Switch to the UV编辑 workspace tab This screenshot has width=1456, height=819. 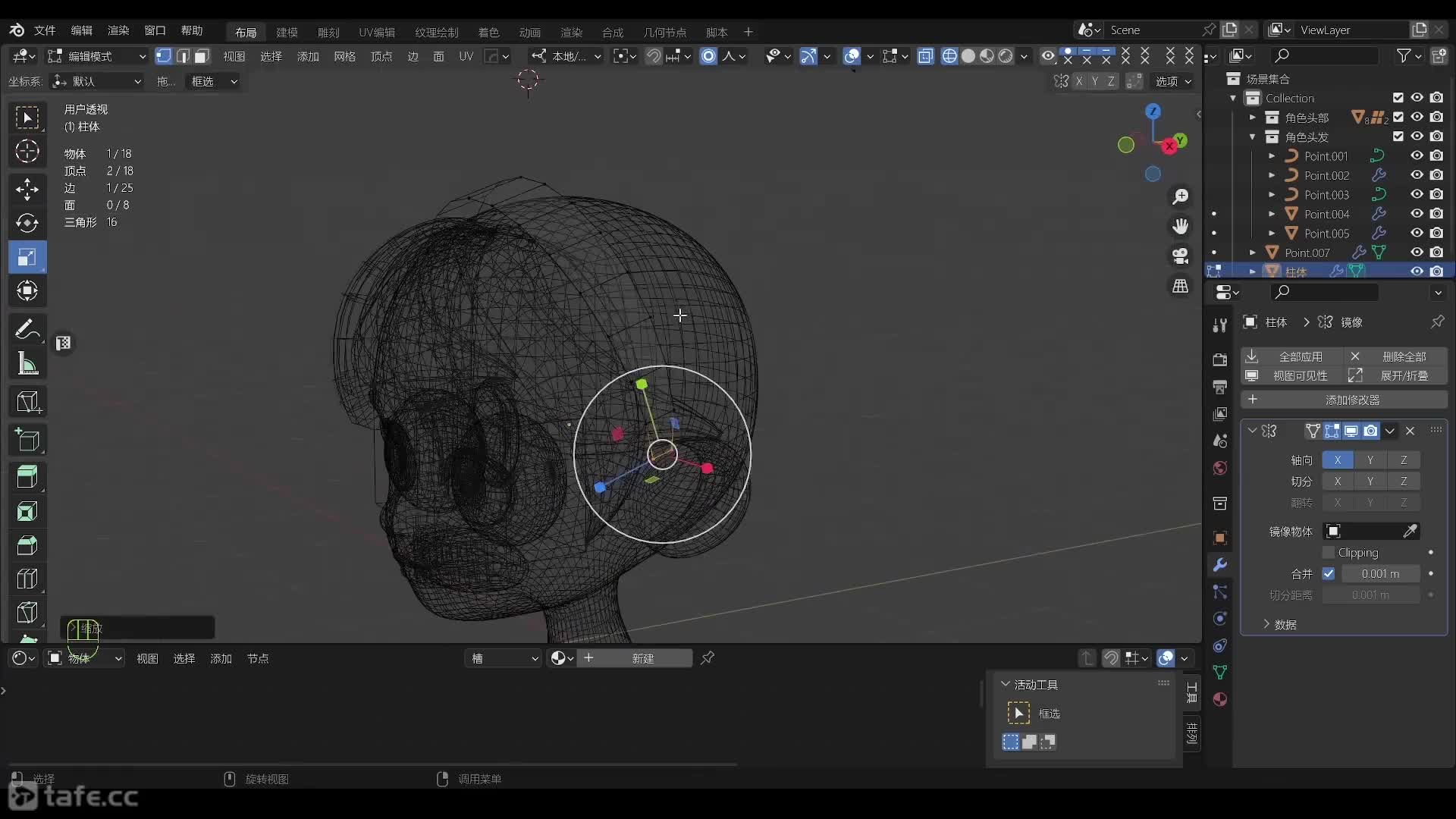tap(377, 32)
